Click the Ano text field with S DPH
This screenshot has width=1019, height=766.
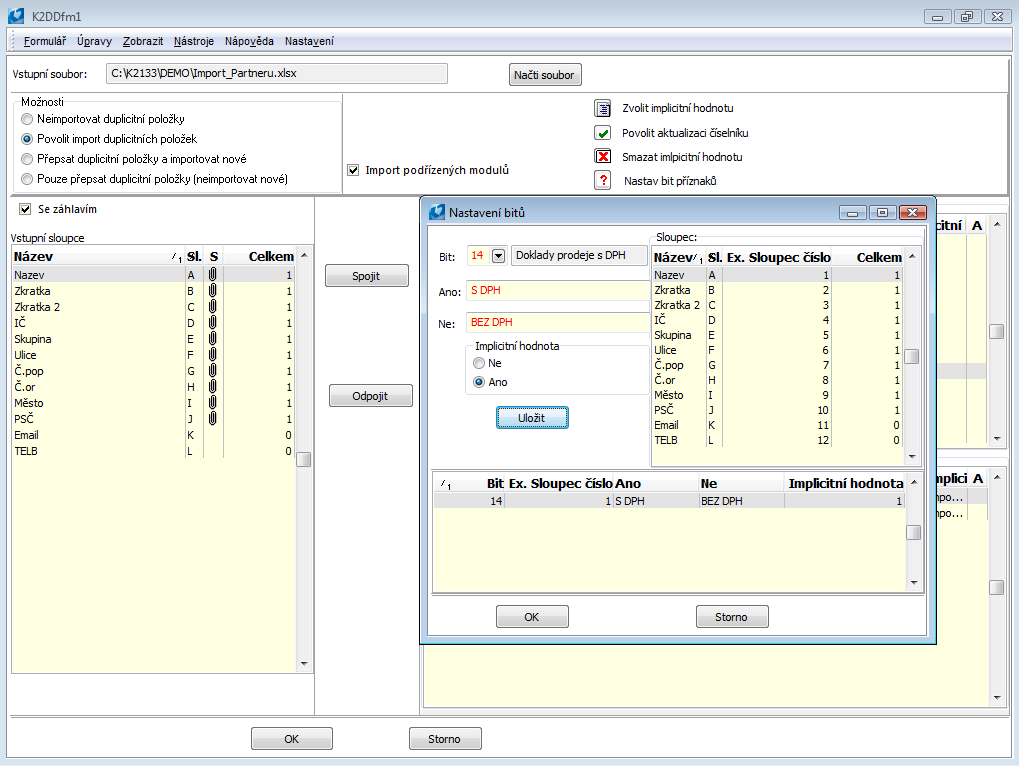pos(558,290)
